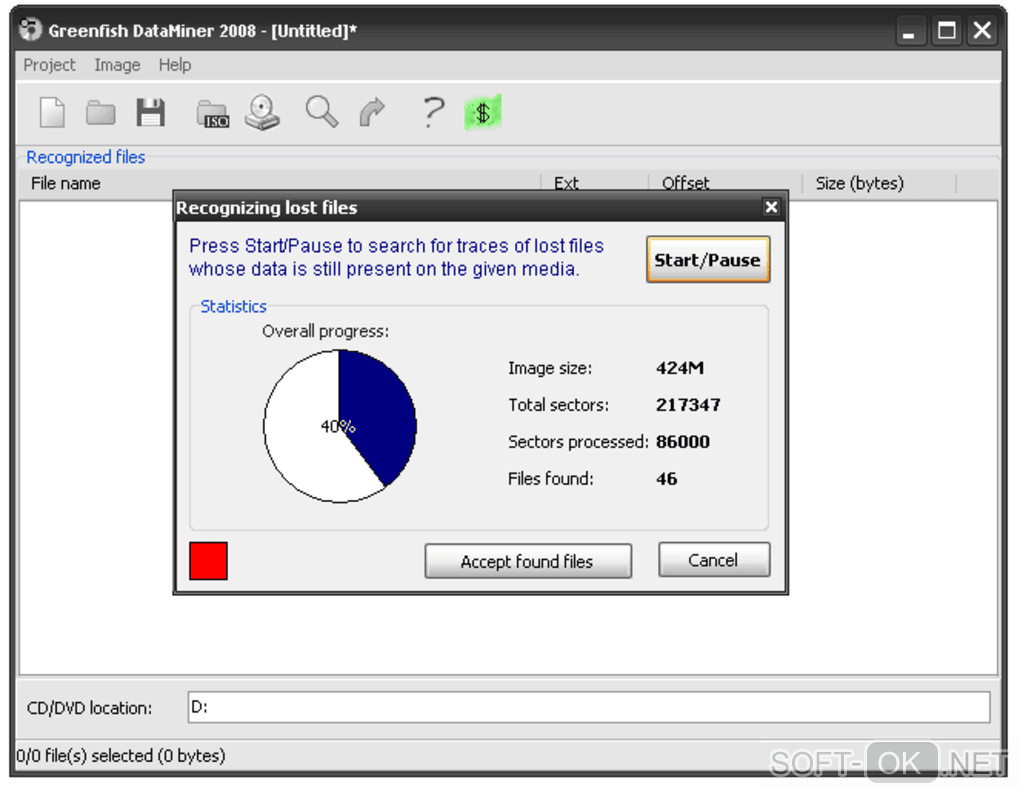Sort by the Size (bytes) column header

tap(879, 183)
